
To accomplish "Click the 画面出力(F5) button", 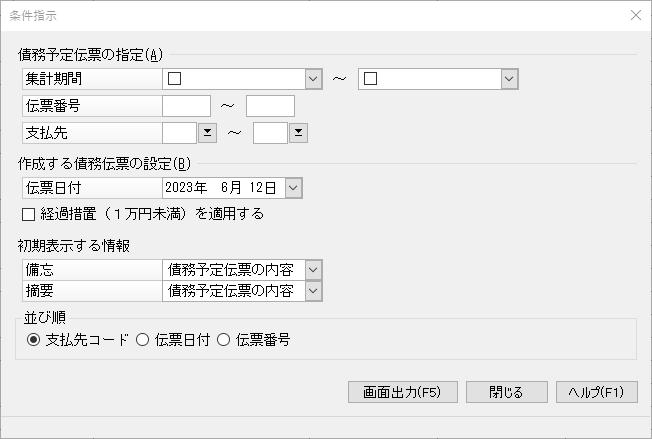I will tap(403, 392).
